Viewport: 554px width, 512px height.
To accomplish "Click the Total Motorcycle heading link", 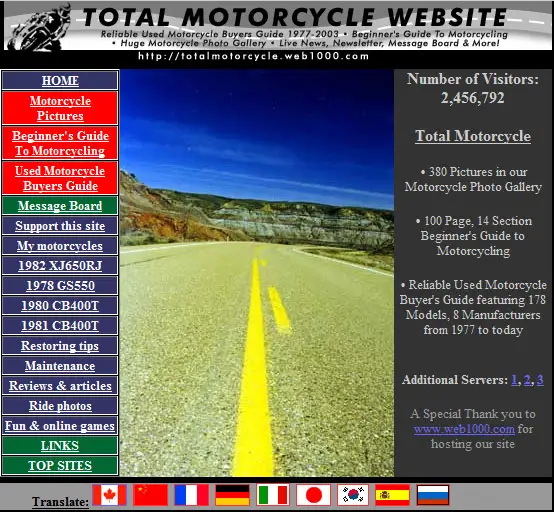I will click(x=473, y=136).
